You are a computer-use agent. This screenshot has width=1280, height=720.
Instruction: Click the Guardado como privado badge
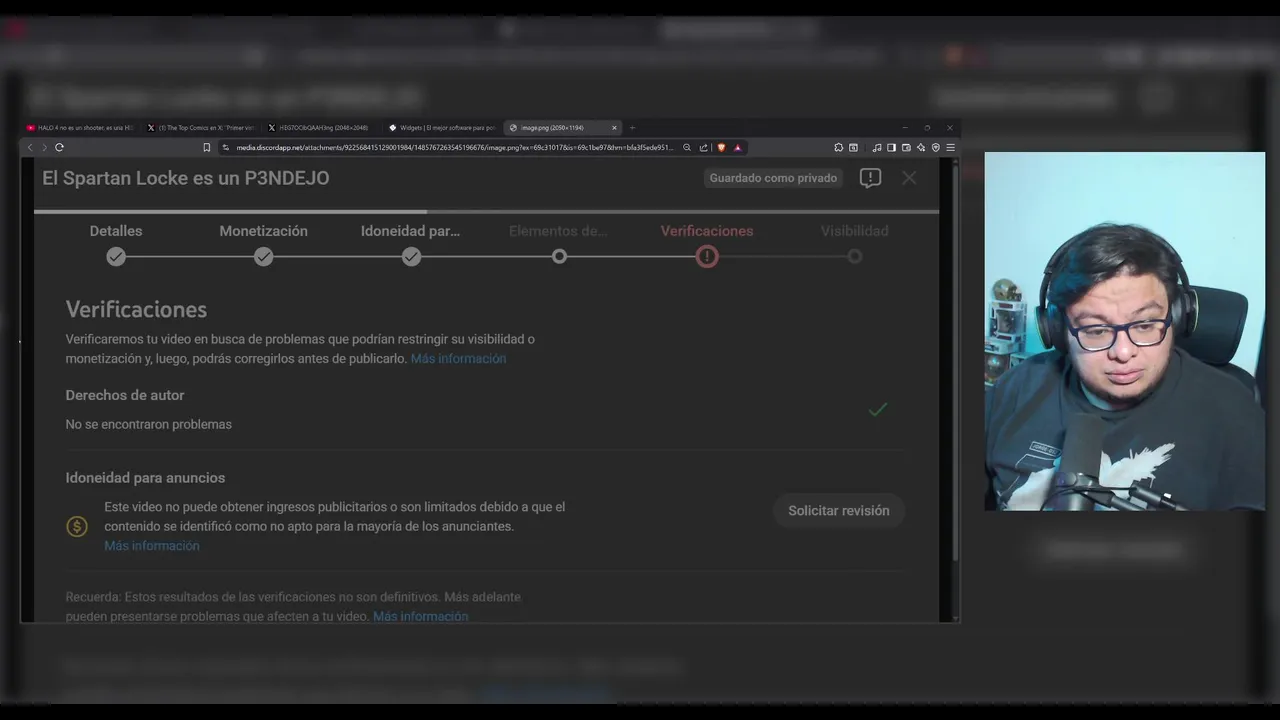(x=773, y=178)
